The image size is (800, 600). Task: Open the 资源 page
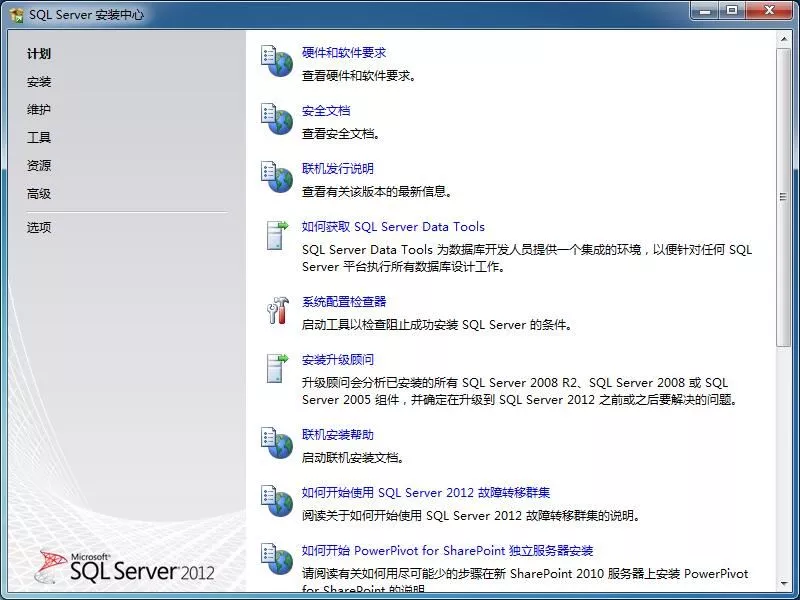[x=39, y=165]
